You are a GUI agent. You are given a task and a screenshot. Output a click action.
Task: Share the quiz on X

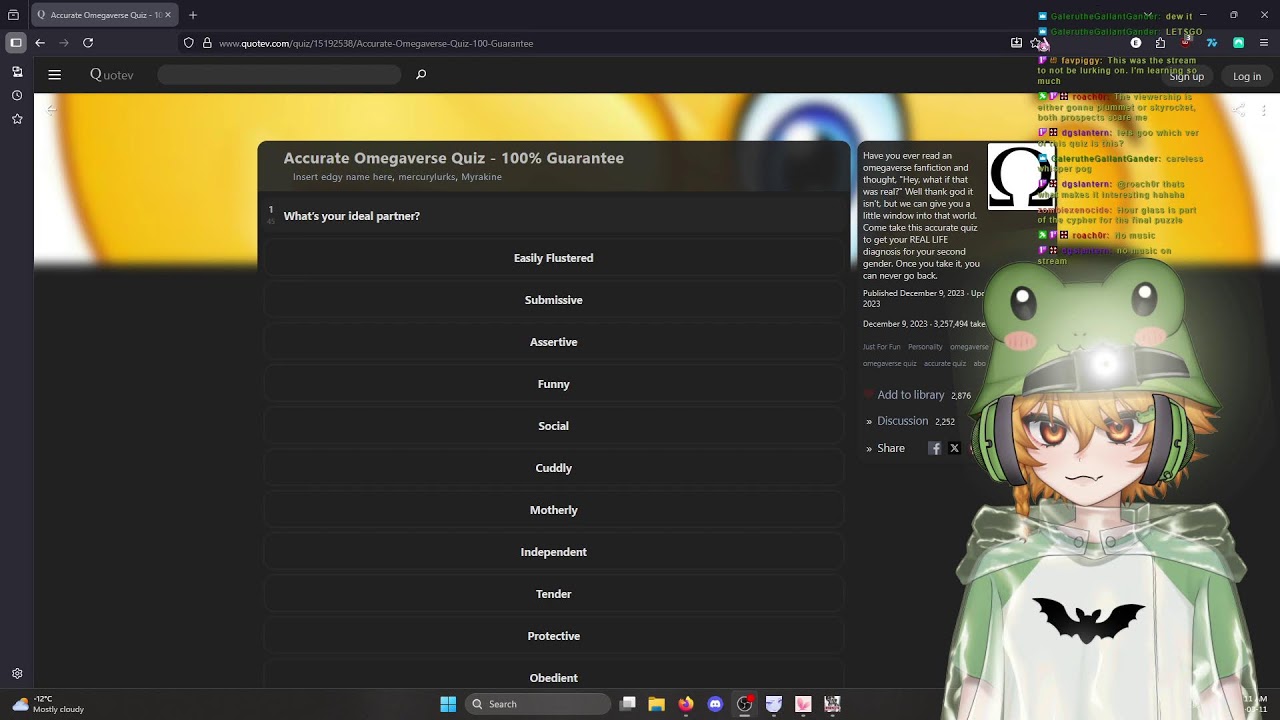(954, 448)
